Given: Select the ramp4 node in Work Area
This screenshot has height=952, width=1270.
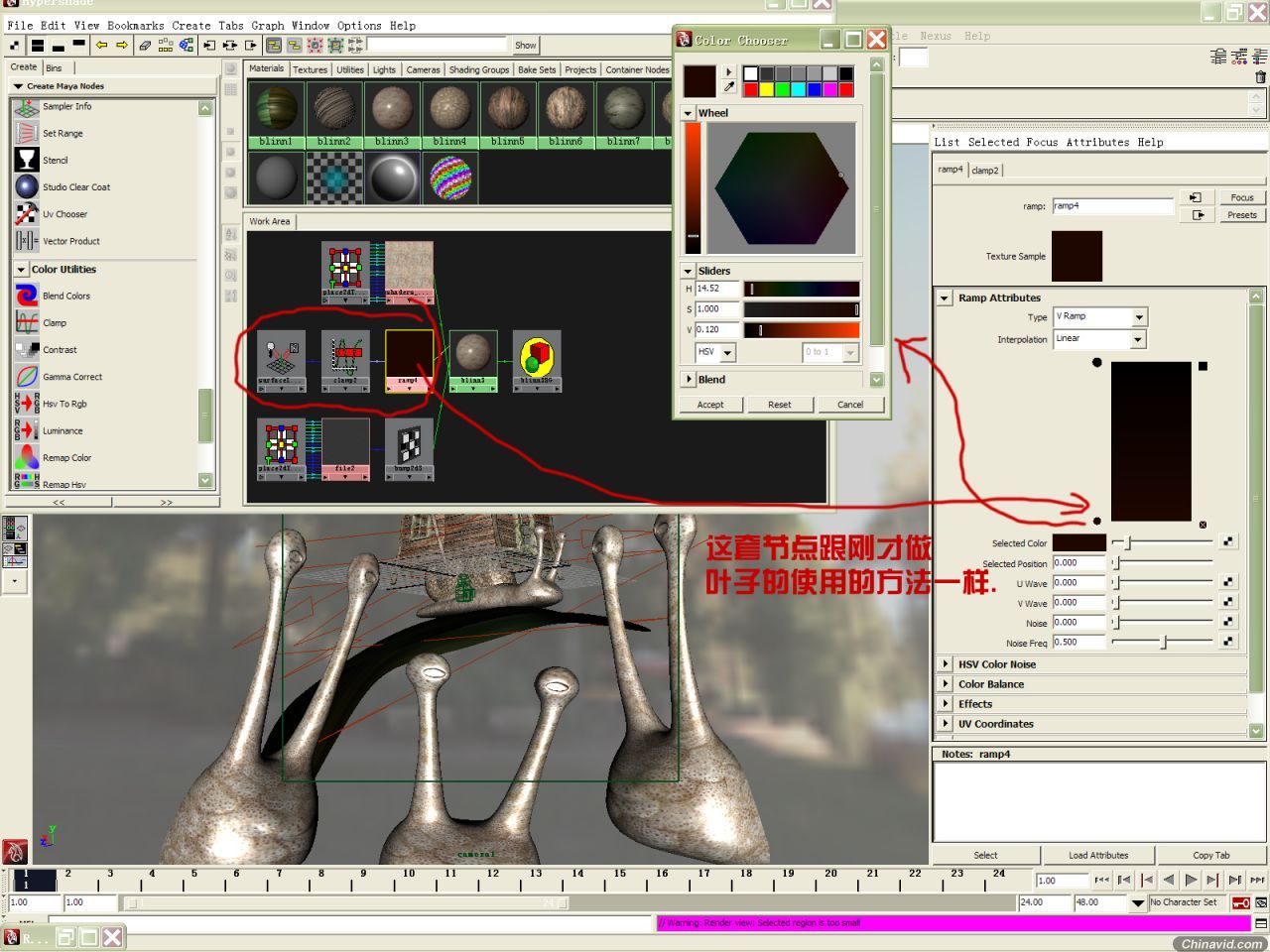Looking at the screenshot, I should [409, 360].
